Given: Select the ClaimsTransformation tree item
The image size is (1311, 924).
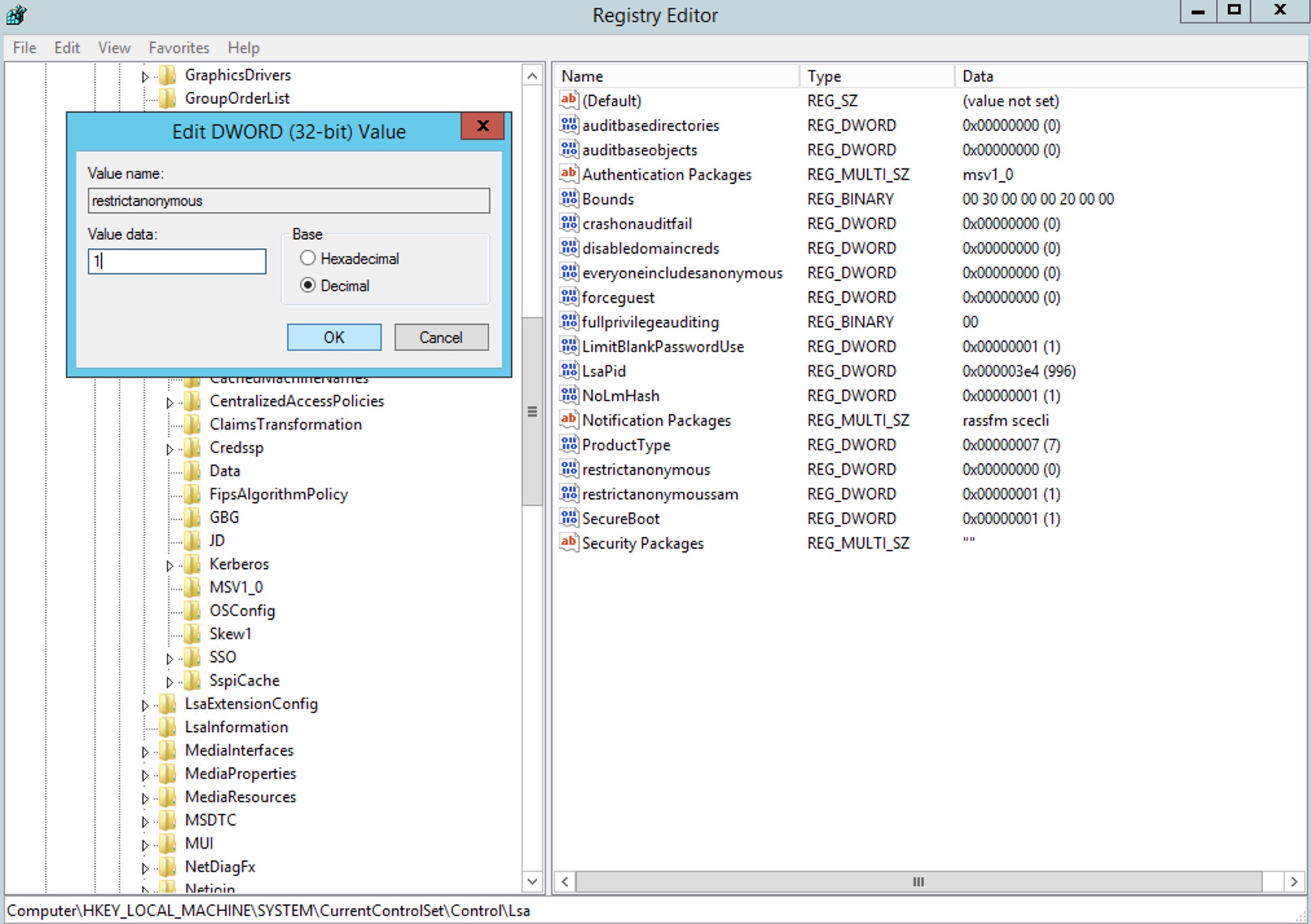Looking at the screenshot, I should pos(285,424).
